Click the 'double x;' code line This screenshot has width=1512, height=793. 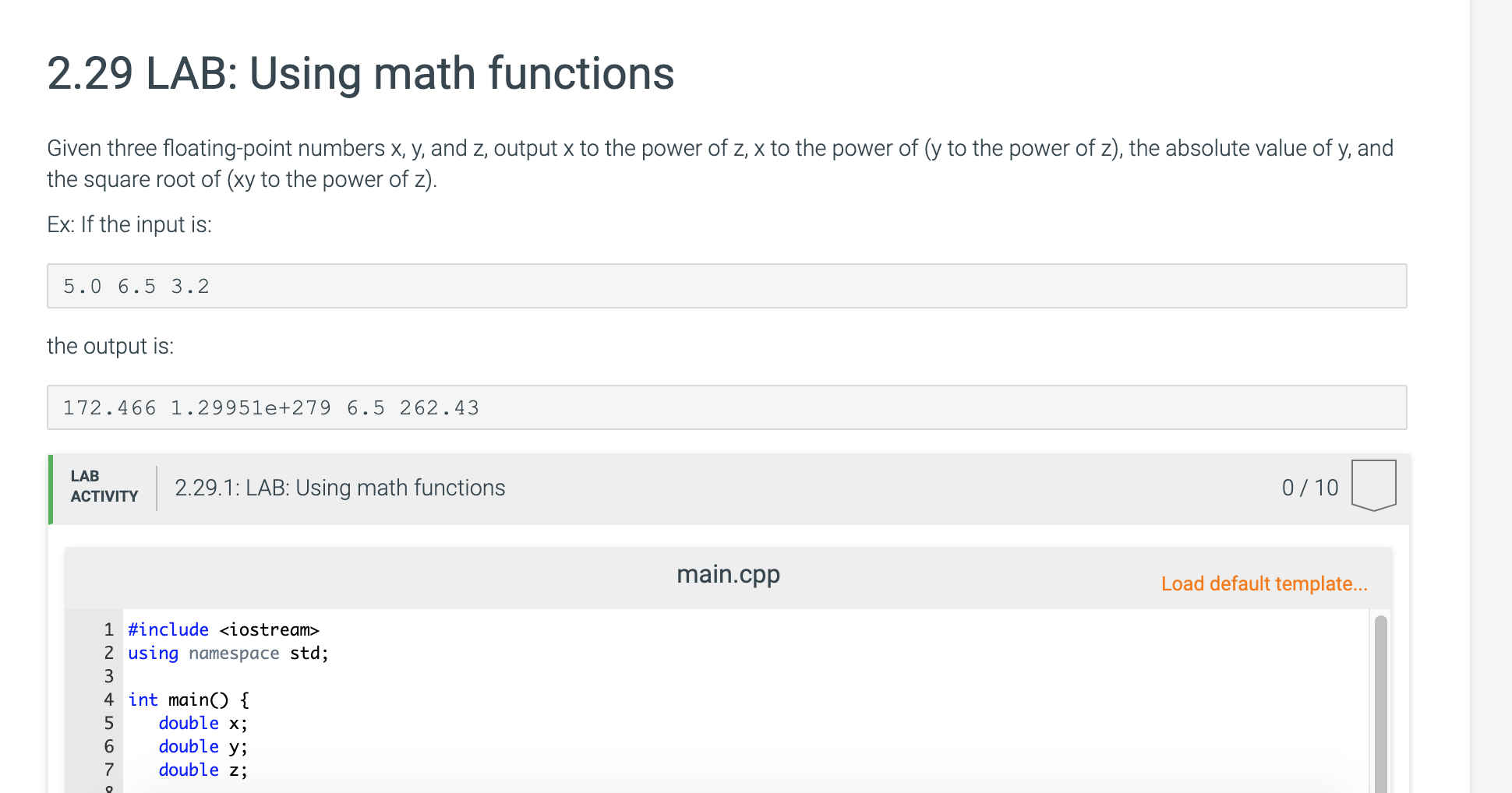203,723
